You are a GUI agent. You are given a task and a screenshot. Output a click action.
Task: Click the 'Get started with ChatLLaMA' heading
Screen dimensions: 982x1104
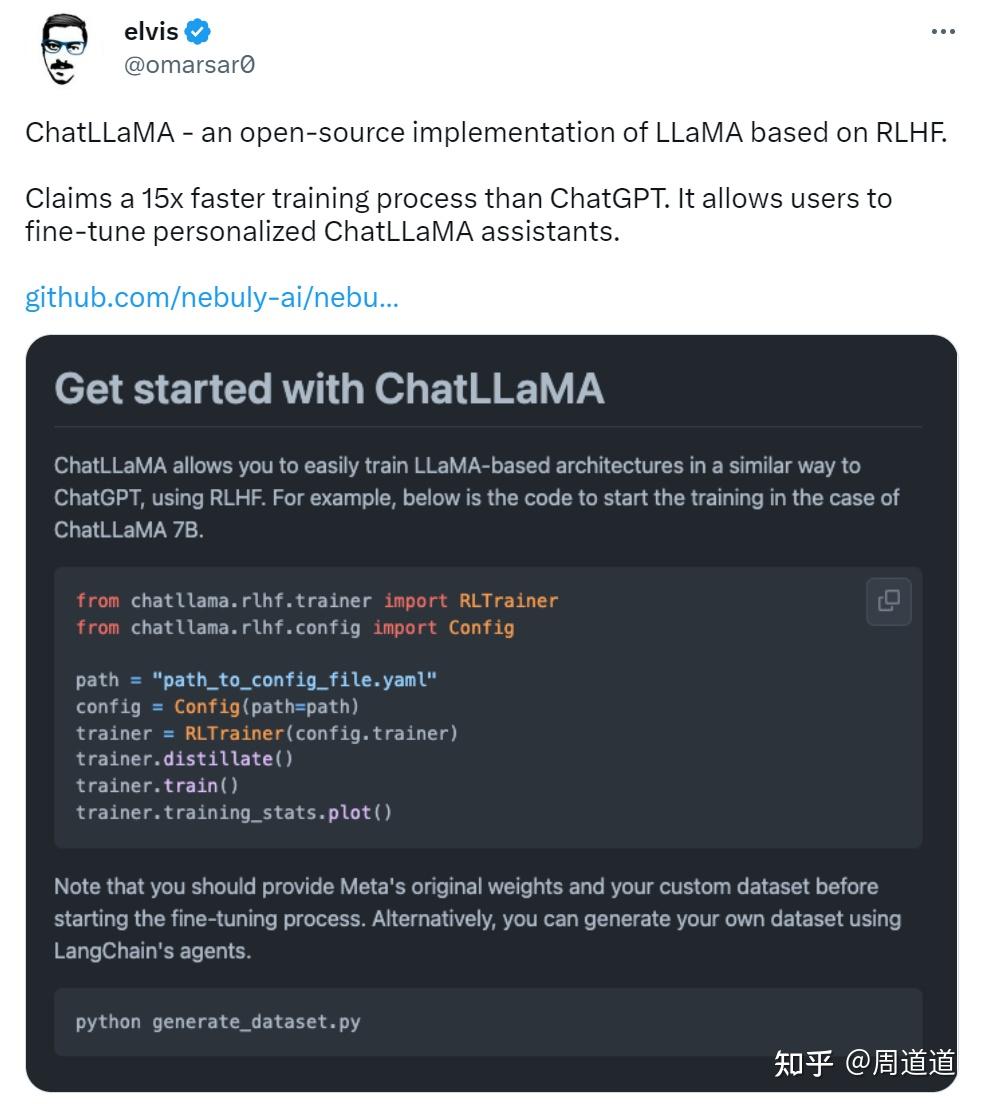click(329, 389)
